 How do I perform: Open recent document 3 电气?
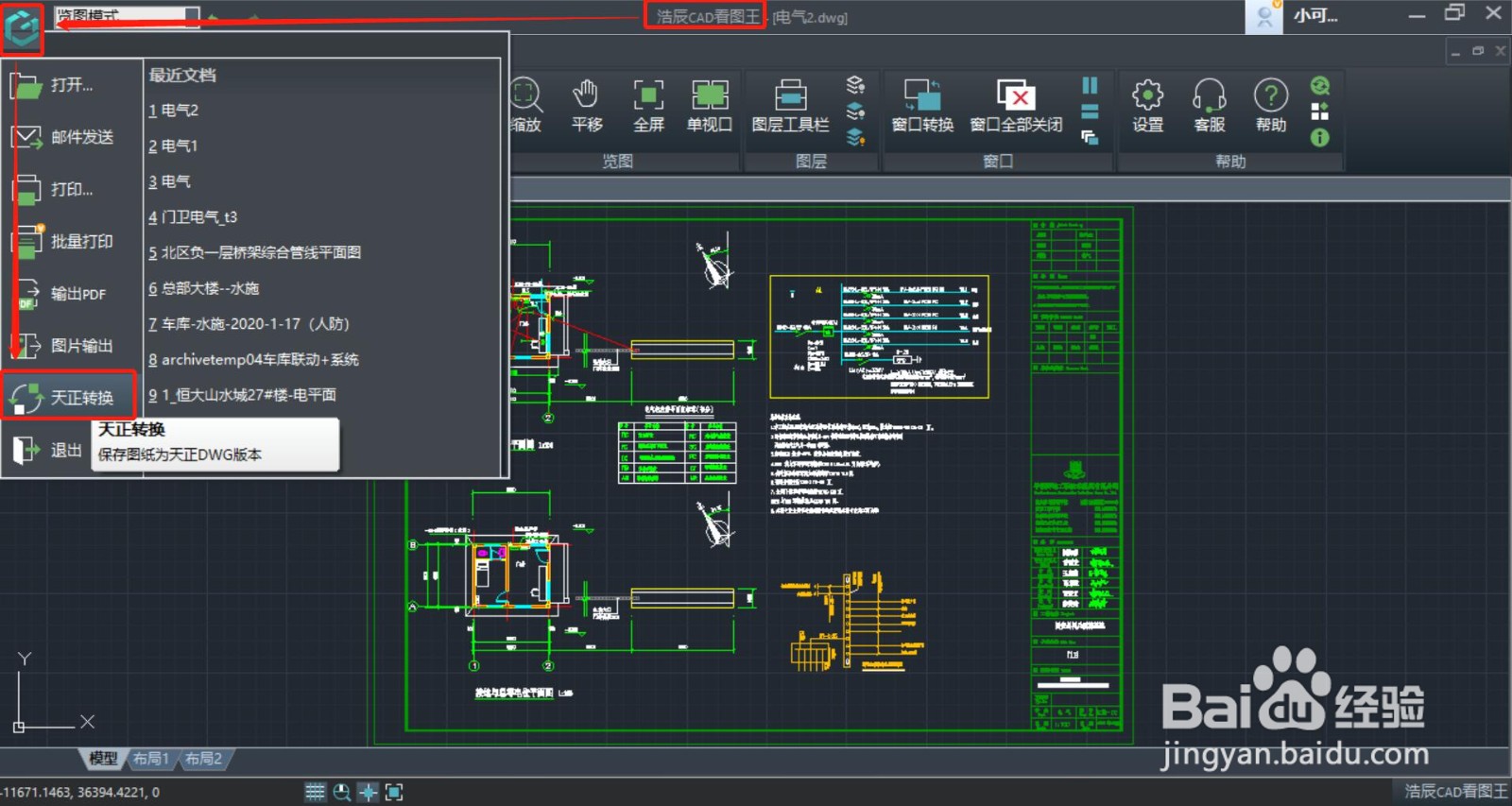click(x=169, y=181)
